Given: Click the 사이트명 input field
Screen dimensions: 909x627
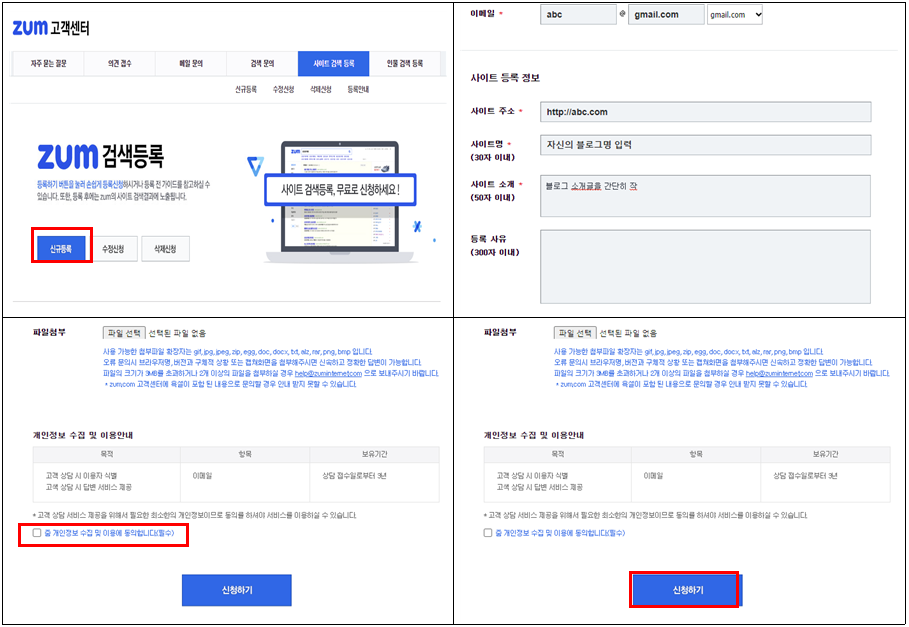Looking at the screenshot, I should (705, 145).
